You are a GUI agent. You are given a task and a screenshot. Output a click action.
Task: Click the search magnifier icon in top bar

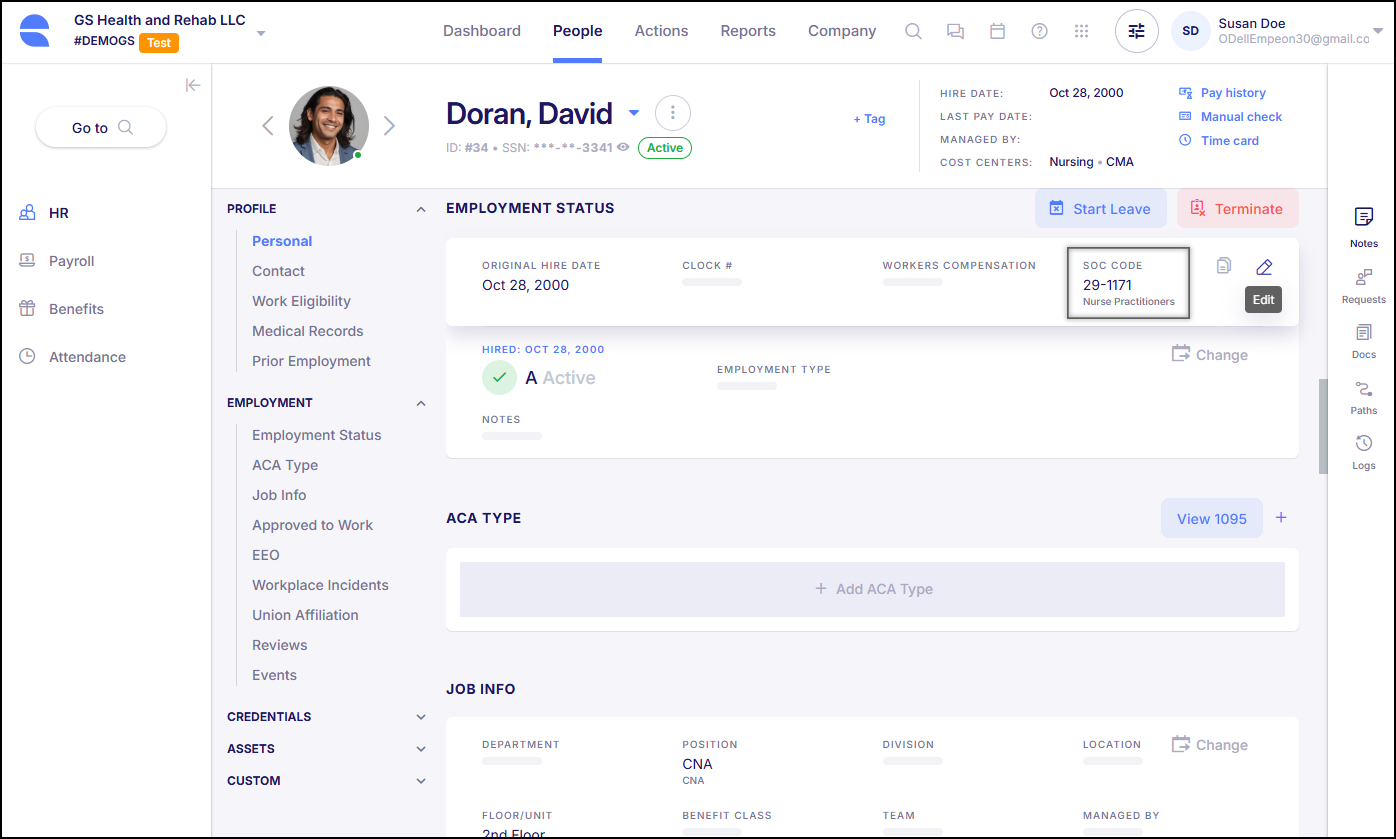[913, 31]
